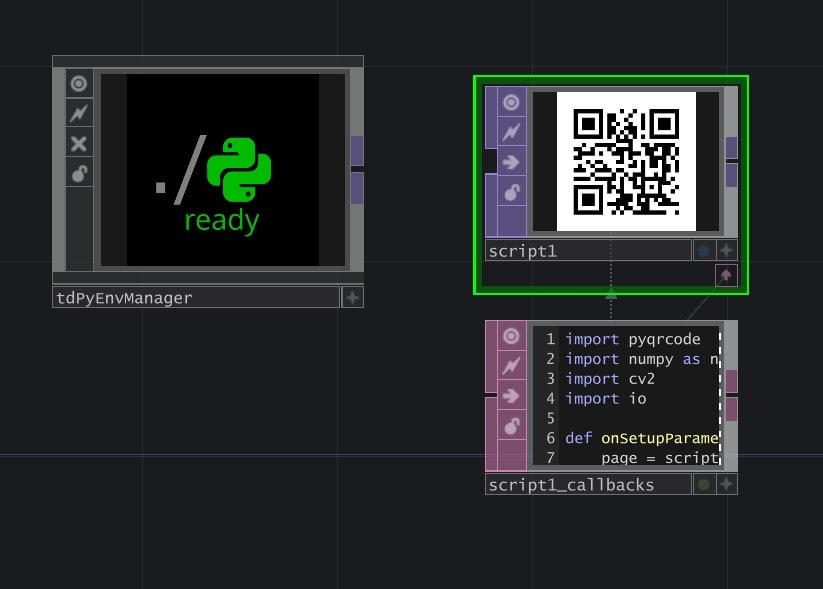The width and height of the screenshot is (823, 589).
Task: Select the tdPyEnvManager node name label
Action: point(196,298)
